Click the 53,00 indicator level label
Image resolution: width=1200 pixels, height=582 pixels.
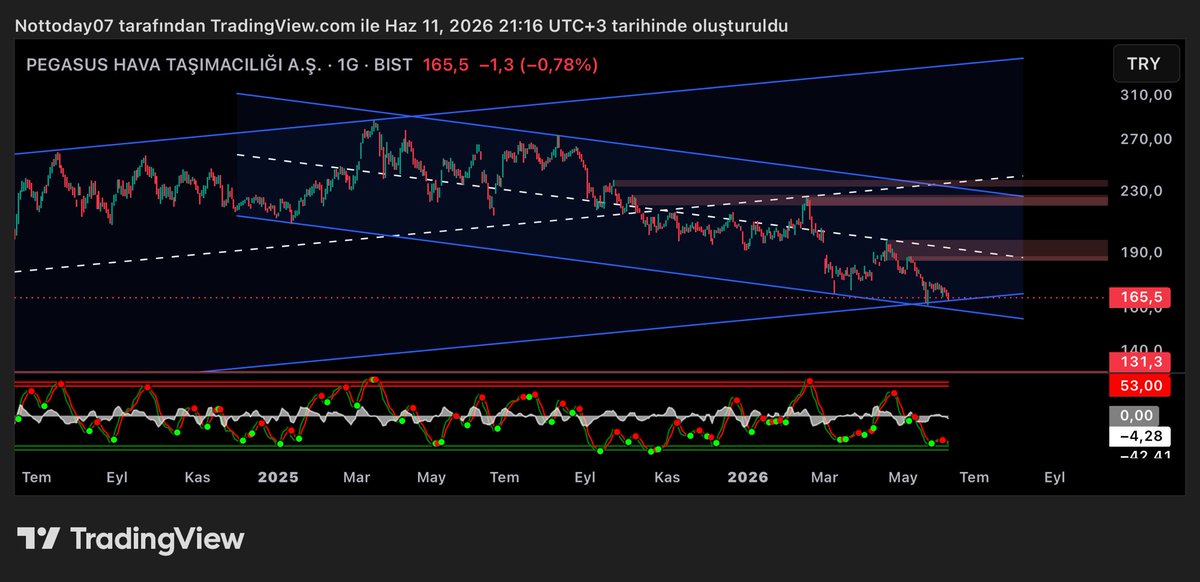(x=1140, y=384)
